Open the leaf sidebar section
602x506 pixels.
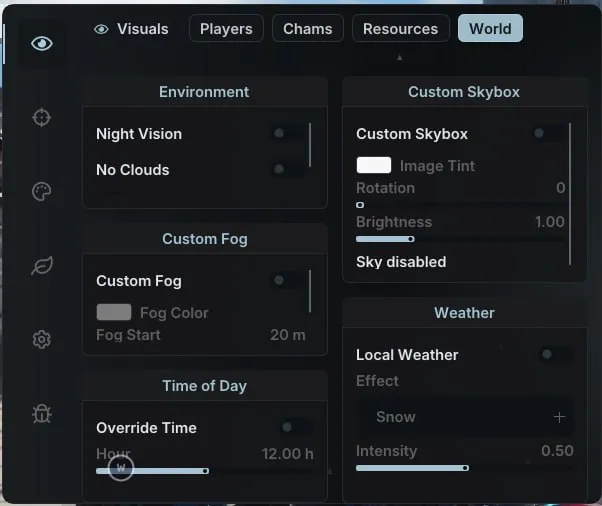41,266
